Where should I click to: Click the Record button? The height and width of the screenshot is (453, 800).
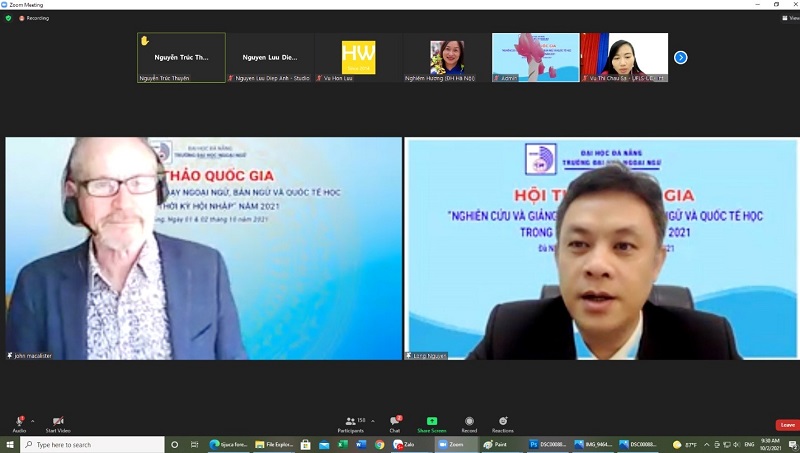pyautogui.click(x=469, y=422)
